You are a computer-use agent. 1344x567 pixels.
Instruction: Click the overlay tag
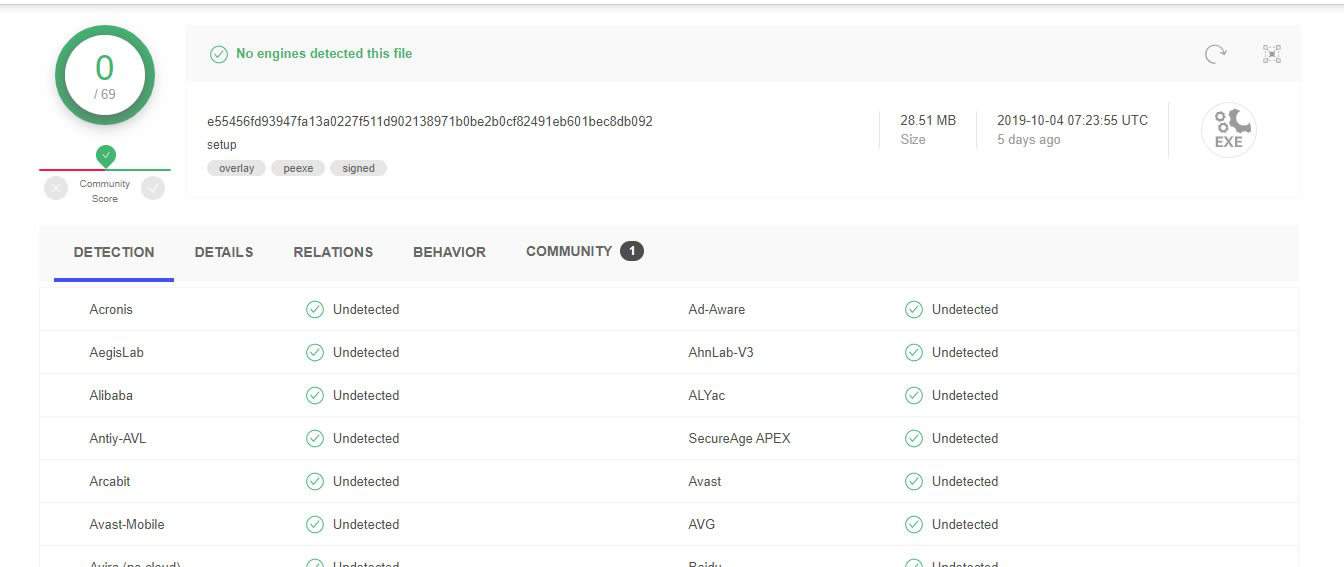coord(237,168)
